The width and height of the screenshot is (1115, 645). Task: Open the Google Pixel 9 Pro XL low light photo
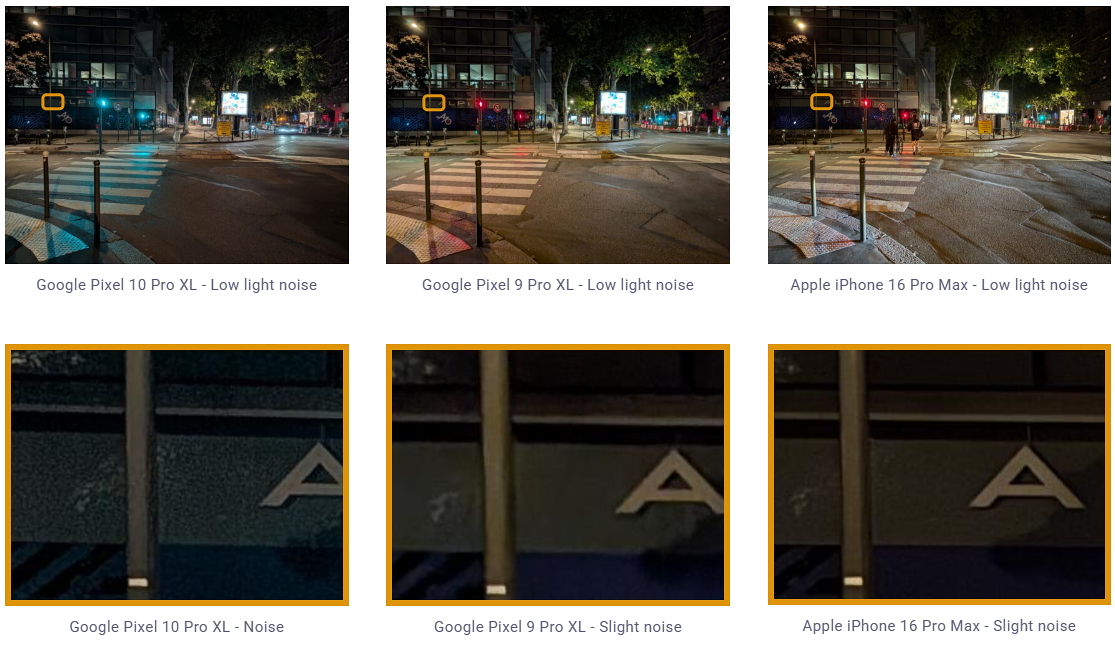pyautogui.click(x=558, y=135)
